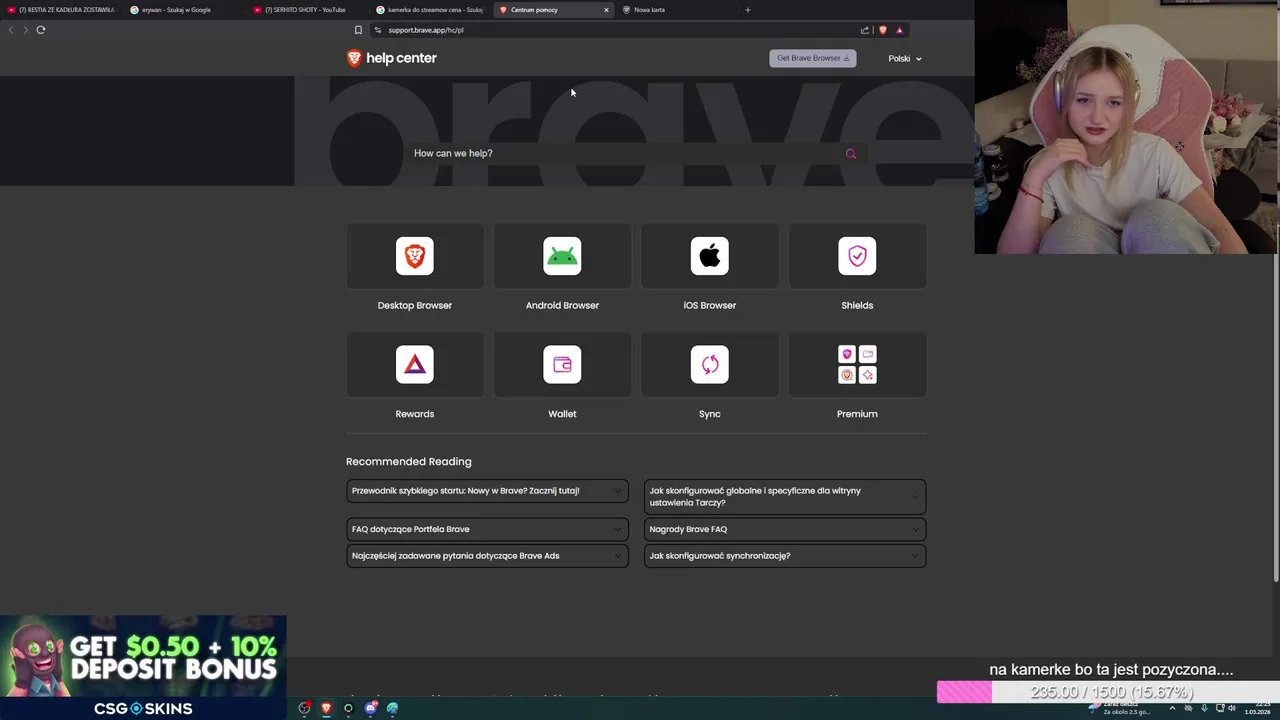Open the Polski language dropdown
The image size is (1280, 720).
[905, 58]
